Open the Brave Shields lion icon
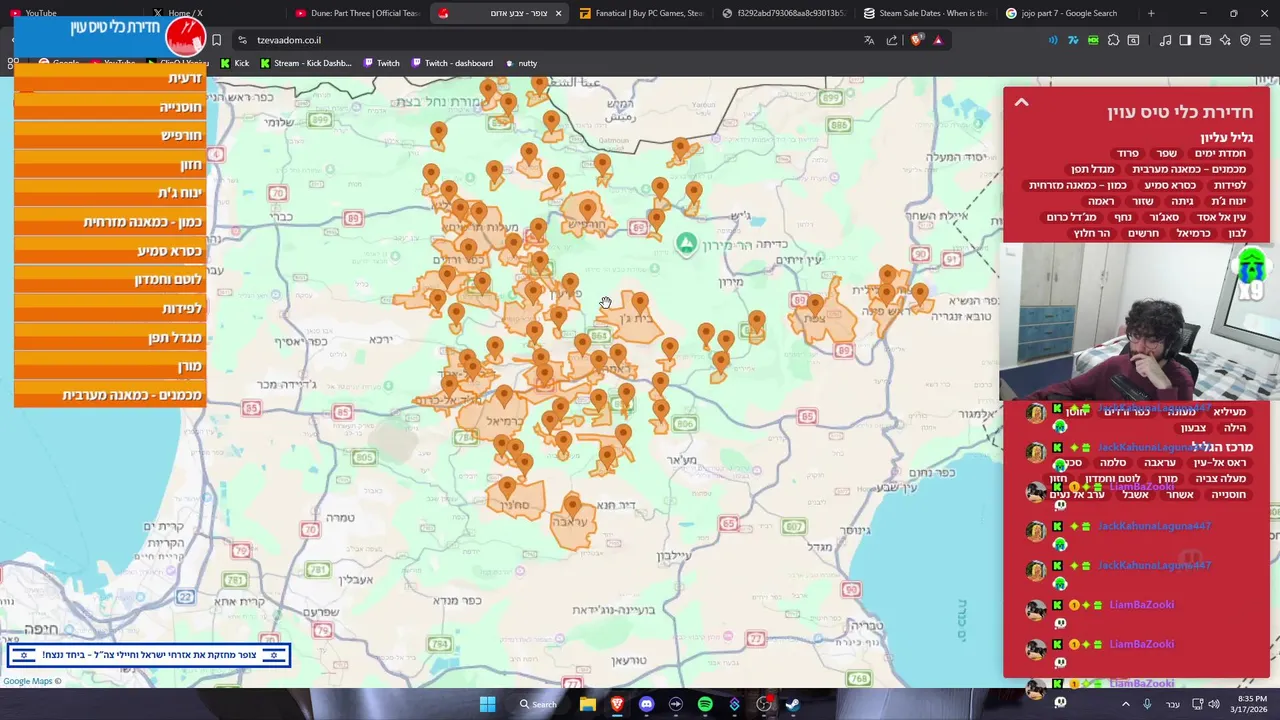Viewport: 1280px width, 720px height. (916, 40)
